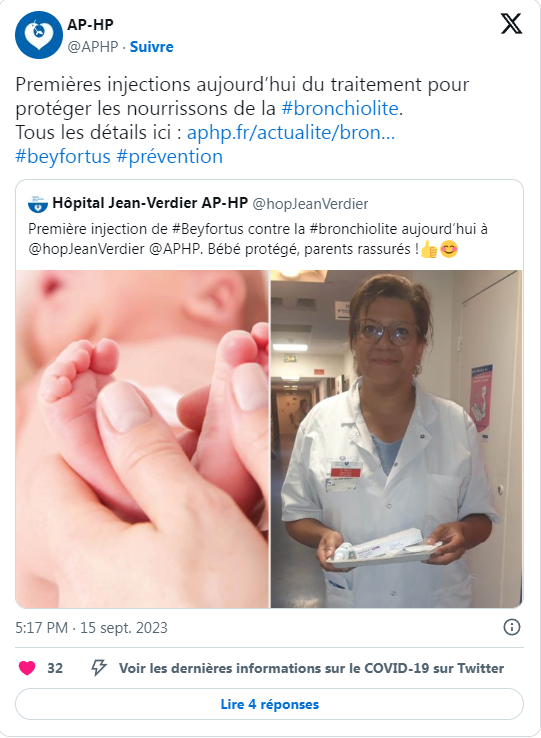This screenshot has width=541, height=738.
Task: Open the baby feet photo
Action: tap(142, 439)
